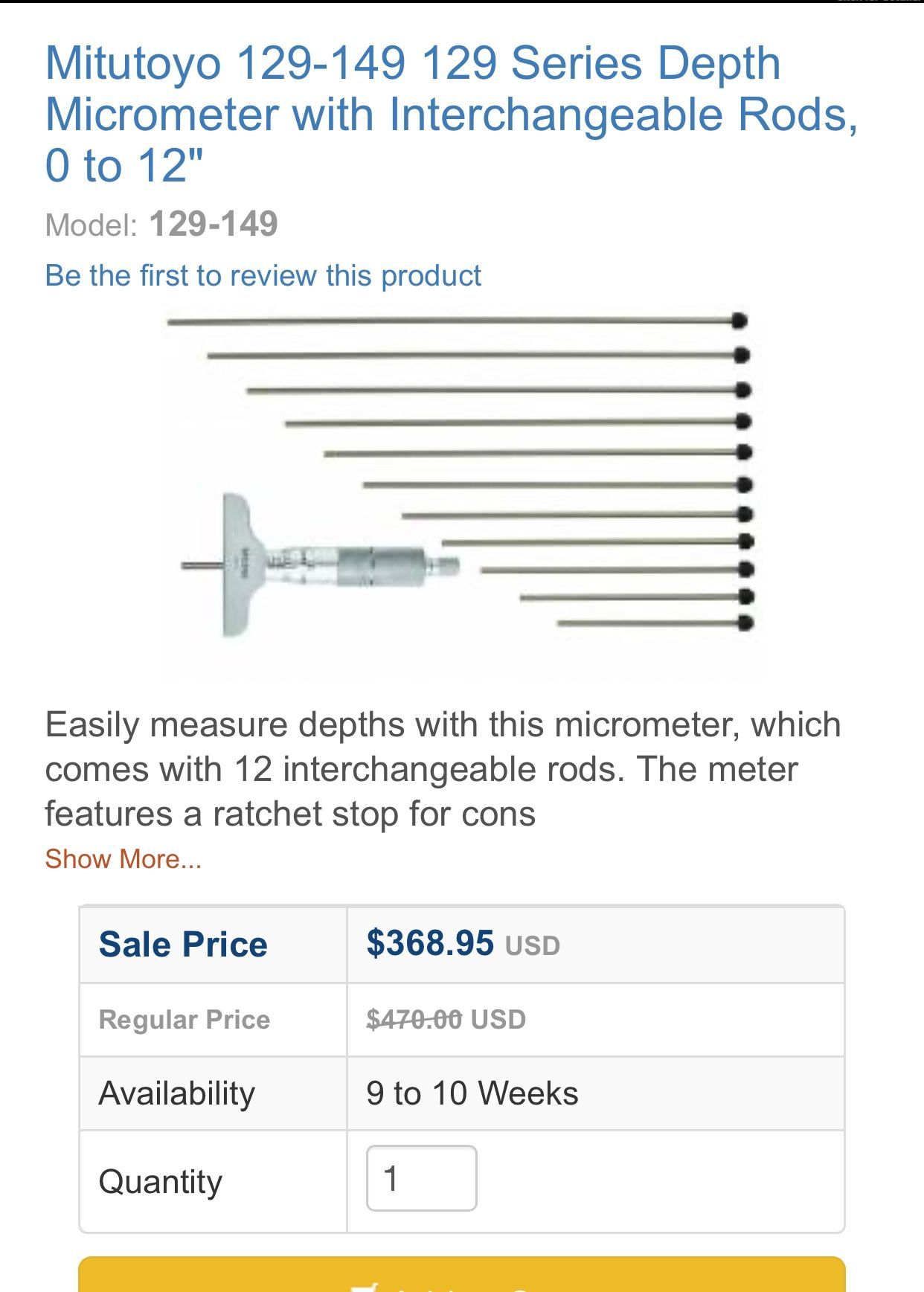Focus the Quantity input field

(421, 1179)
